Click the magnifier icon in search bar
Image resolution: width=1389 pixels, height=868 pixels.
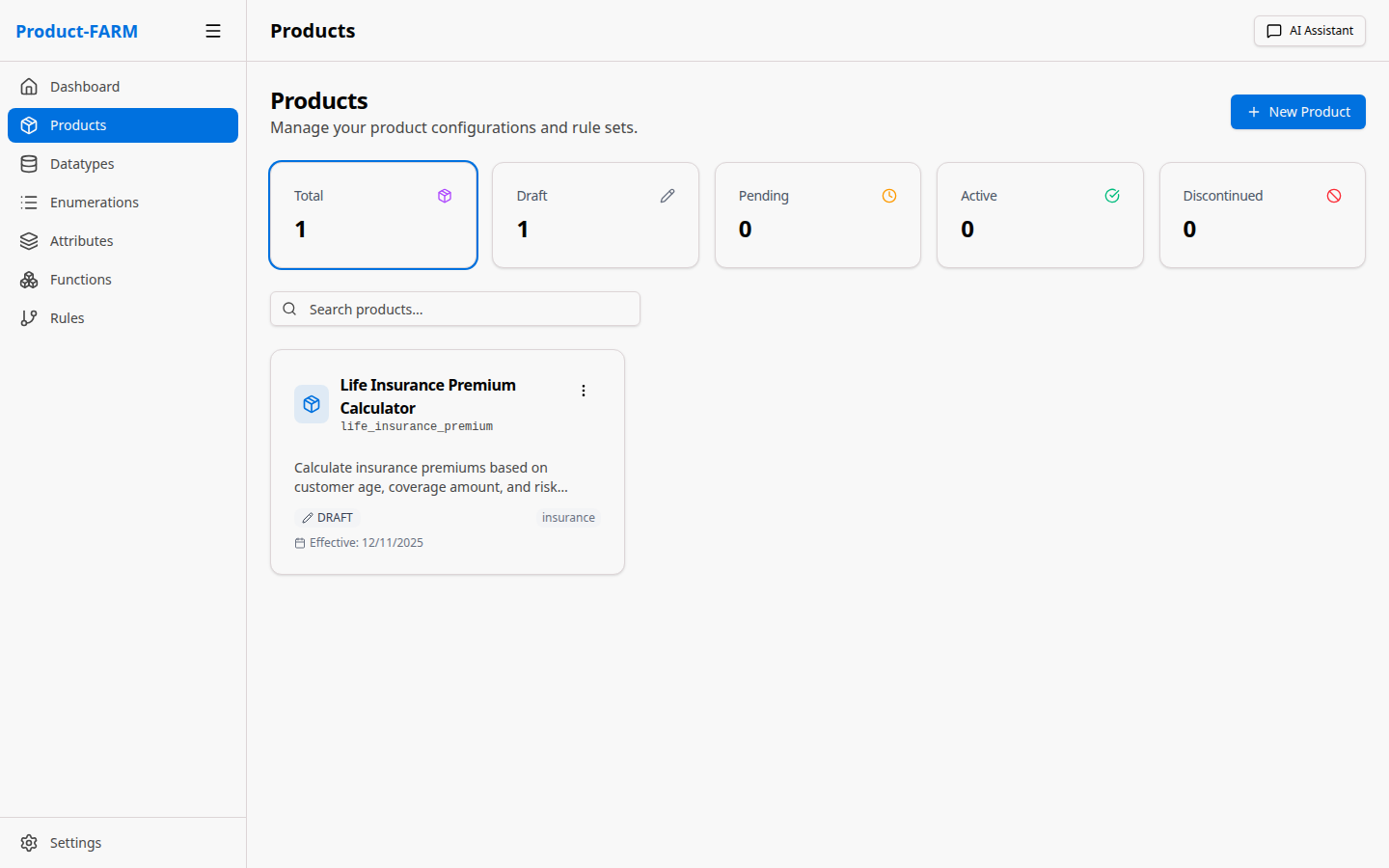pos(289,309)
